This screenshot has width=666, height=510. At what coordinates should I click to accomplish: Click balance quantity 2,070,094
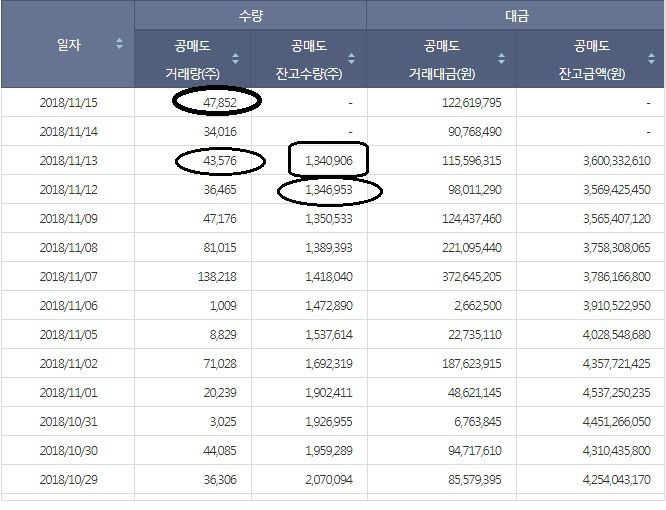pyautogui.click(x=329, y=479)
